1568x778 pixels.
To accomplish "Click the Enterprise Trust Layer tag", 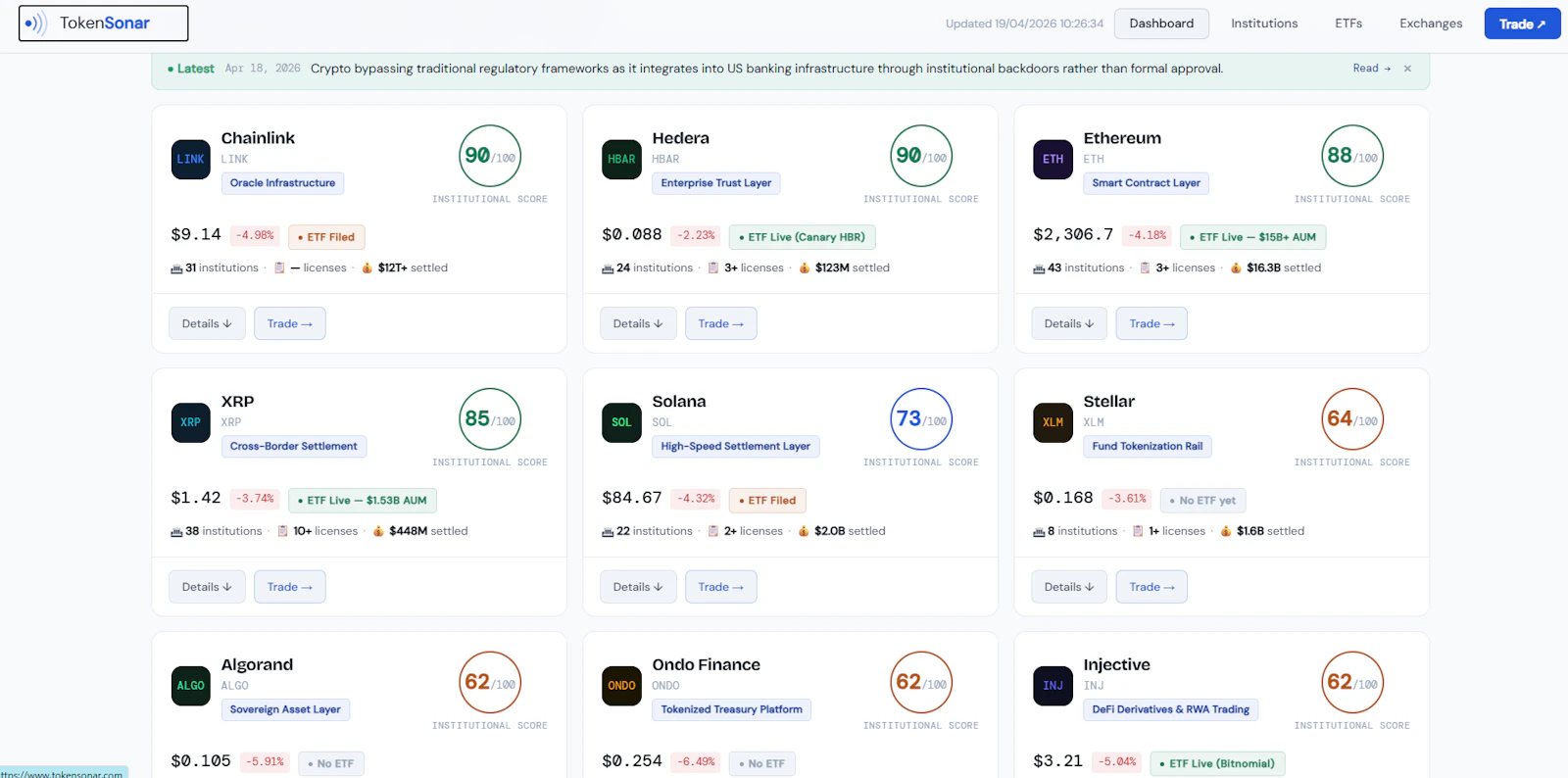I will pyautogui.click(x=716, y=183).
